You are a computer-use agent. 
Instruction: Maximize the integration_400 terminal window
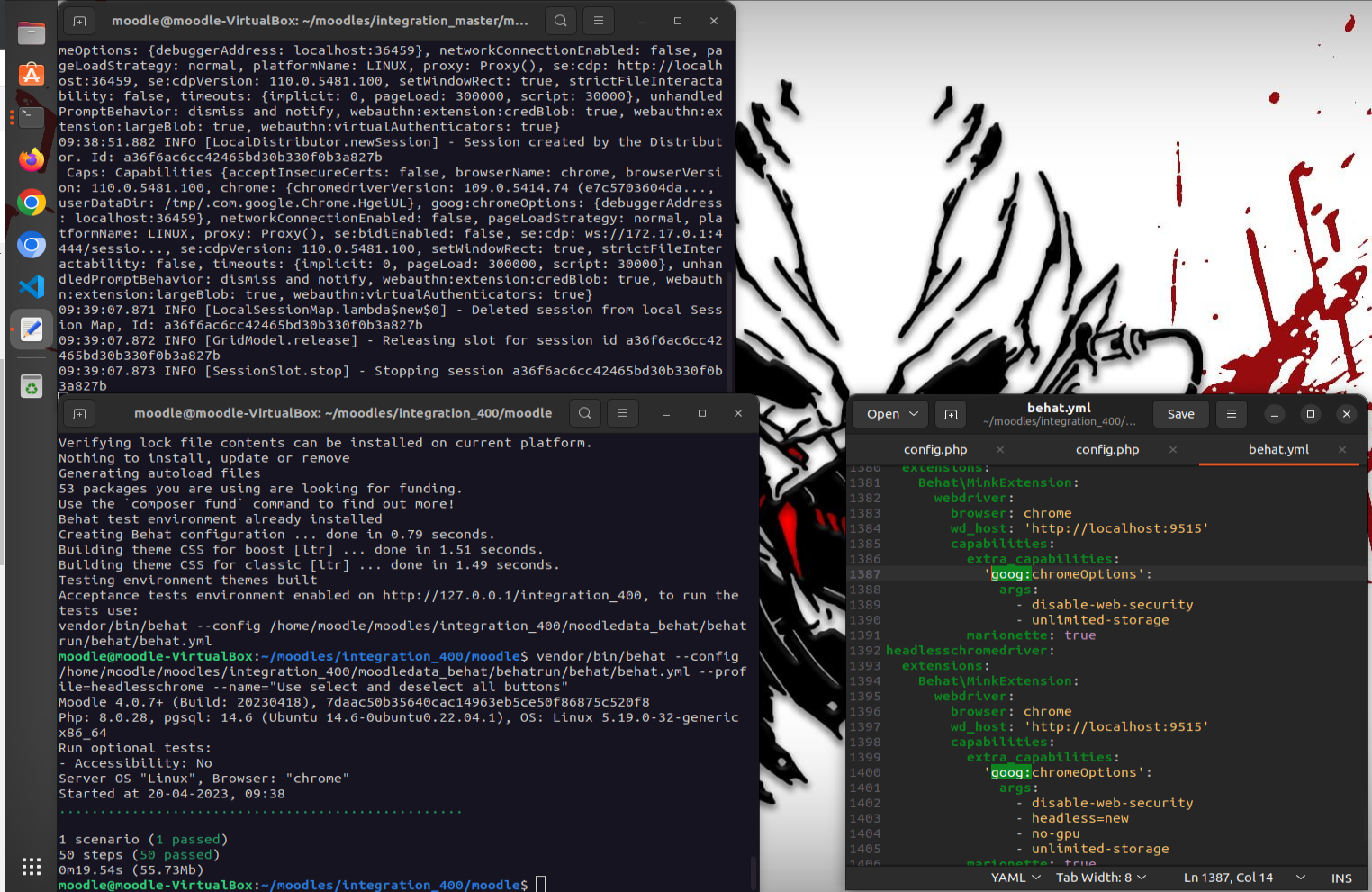[x=702, y=413]
